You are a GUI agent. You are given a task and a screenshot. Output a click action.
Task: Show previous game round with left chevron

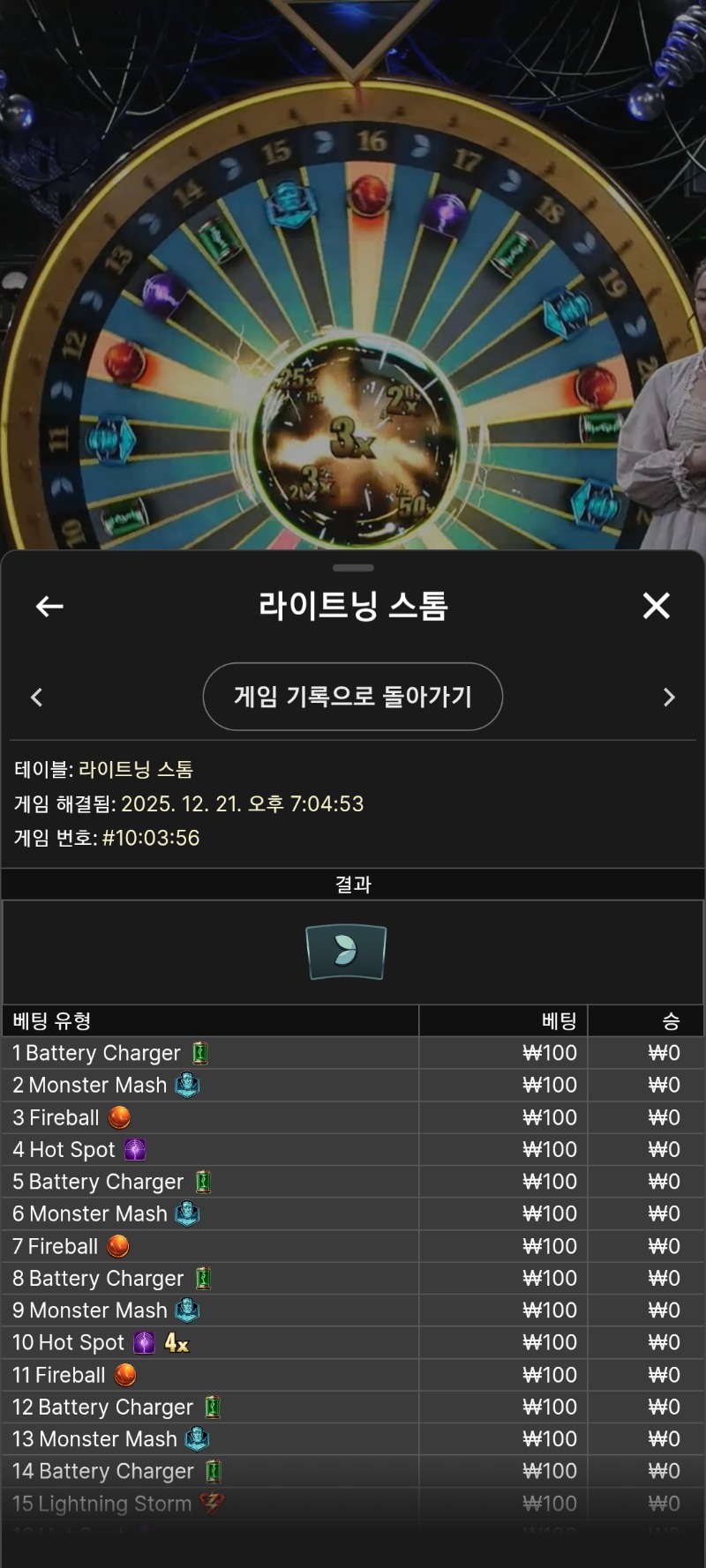click(x=36, y=698)
